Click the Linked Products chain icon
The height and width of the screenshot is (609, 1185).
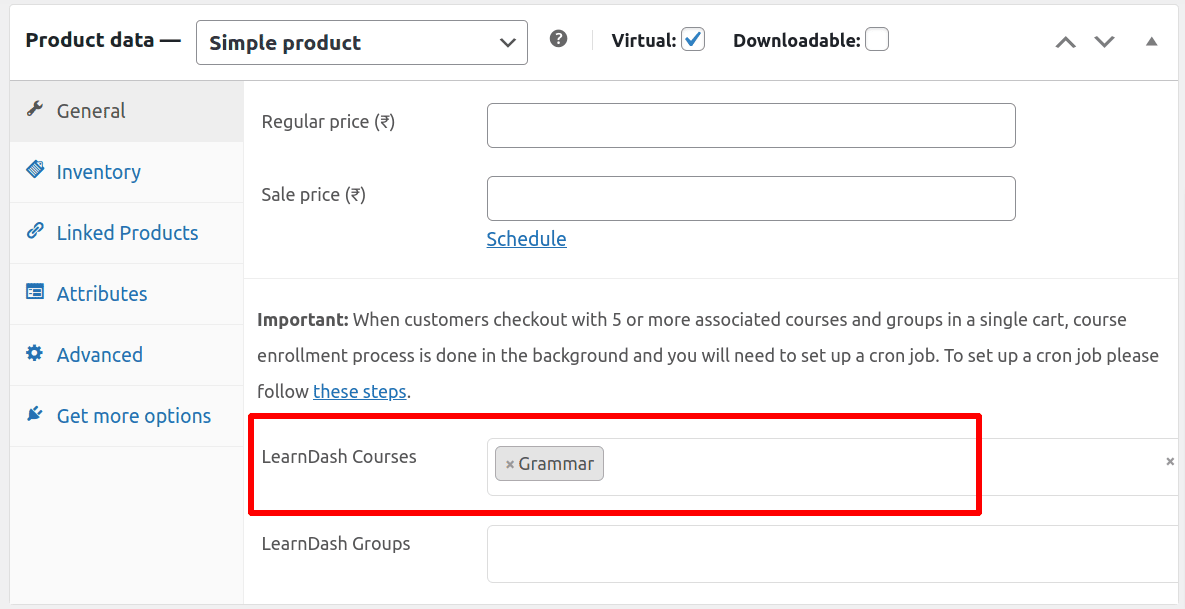35,231
